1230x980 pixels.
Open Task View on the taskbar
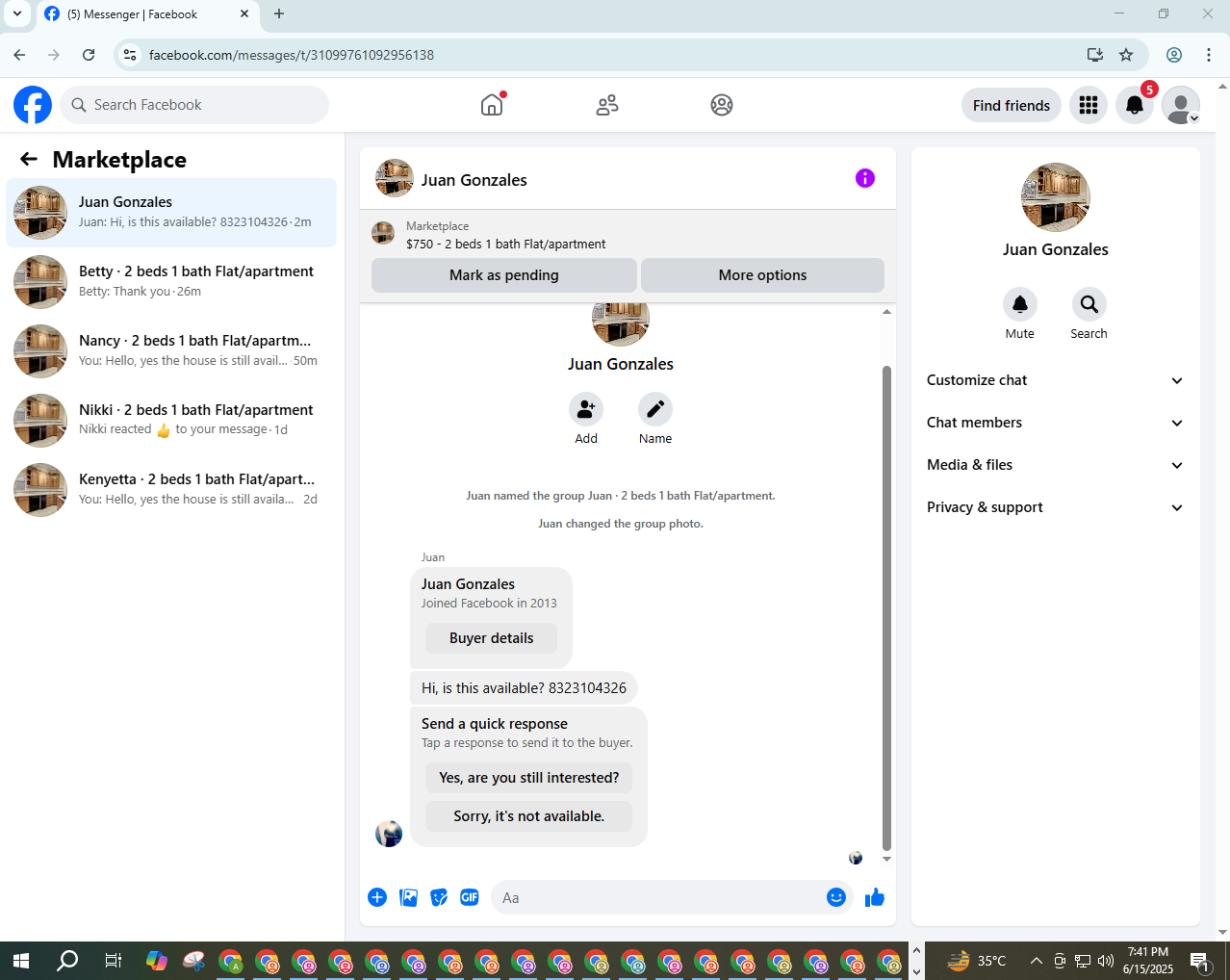coord(113,960)
